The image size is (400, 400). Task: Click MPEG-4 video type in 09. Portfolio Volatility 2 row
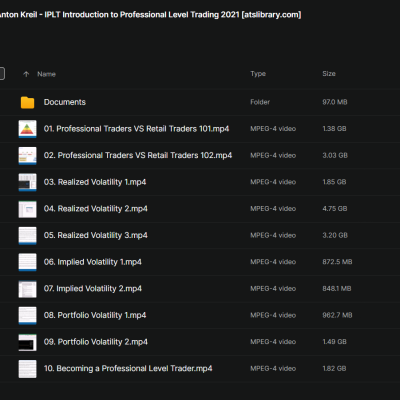point(273,342)
